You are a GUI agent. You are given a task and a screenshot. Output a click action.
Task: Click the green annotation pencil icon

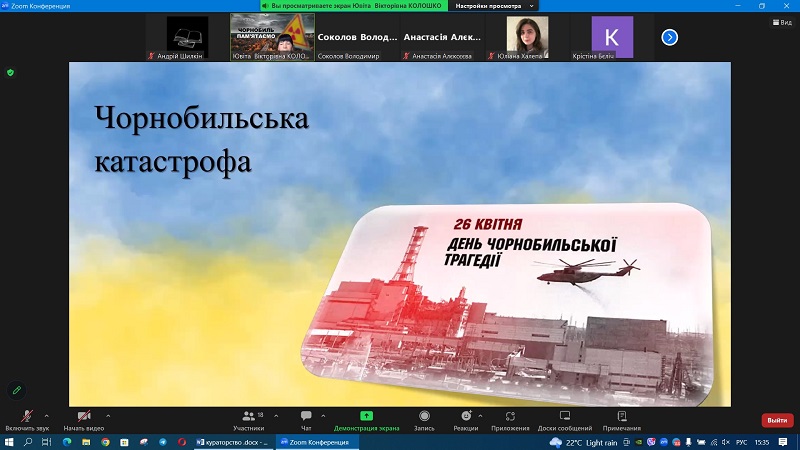click(x=16, y=390)
